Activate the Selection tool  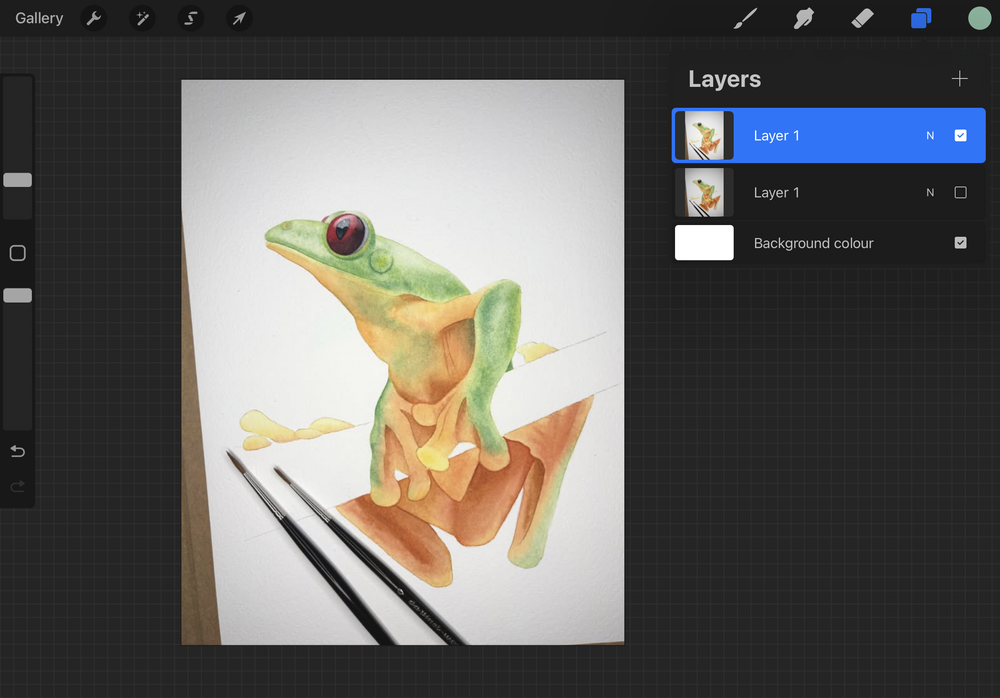[191, 18]
